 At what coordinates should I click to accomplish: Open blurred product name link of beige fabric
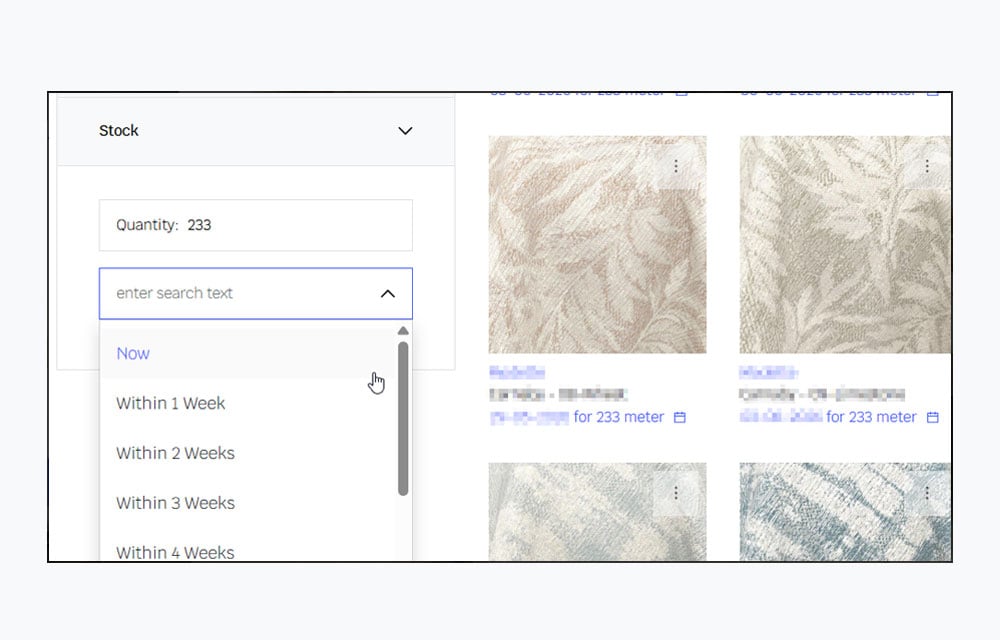[x=768, y=372]
